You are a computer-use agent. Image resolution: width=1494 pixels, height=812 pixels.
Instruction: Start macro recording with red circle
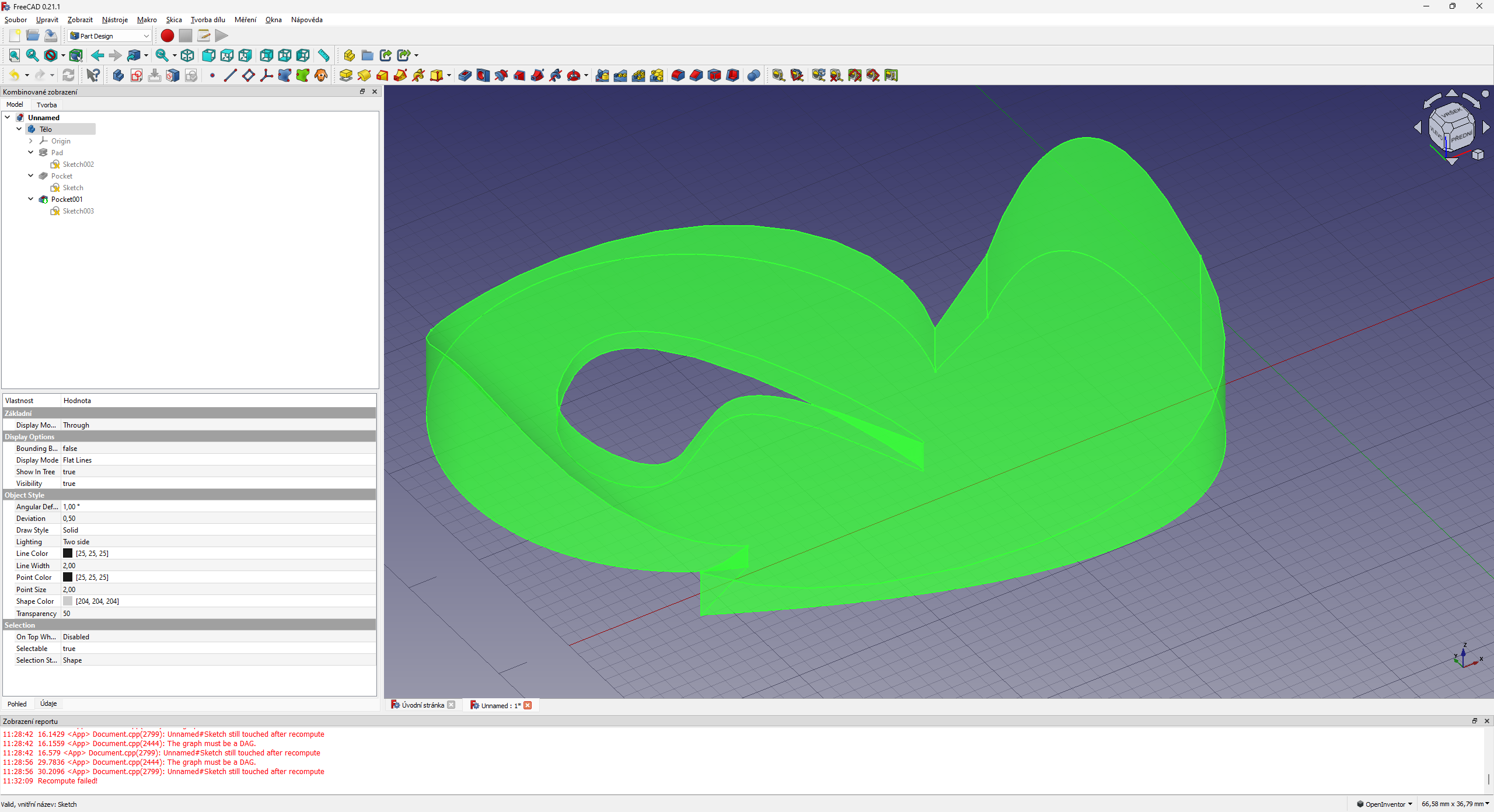click(167, 36)
